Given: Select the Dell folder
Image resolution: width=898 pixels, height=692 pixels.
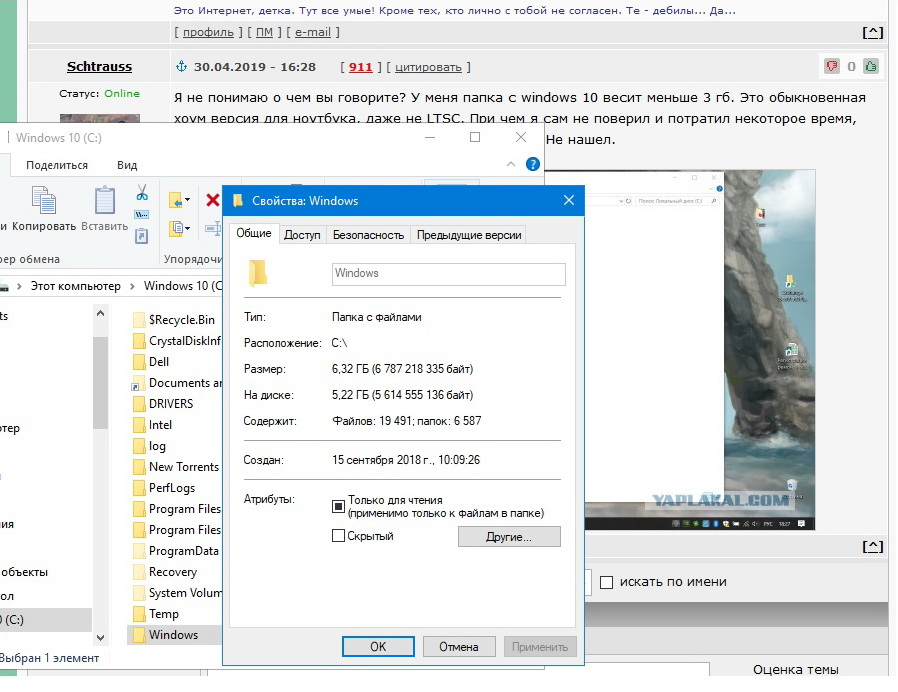Looking at the screenshot, I should pyautogui.click(x=151, y=362).
